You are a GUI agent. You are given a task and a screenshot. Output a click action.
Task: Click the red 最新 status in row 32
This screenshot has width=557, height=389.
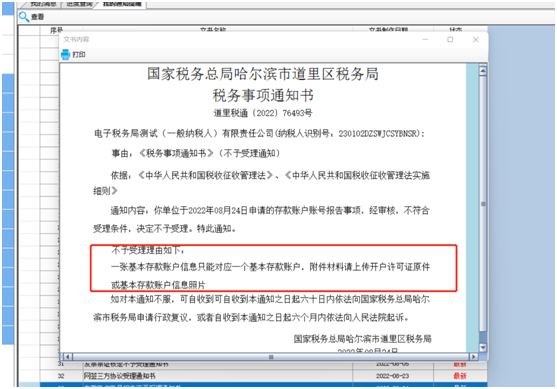pos(460,376)
